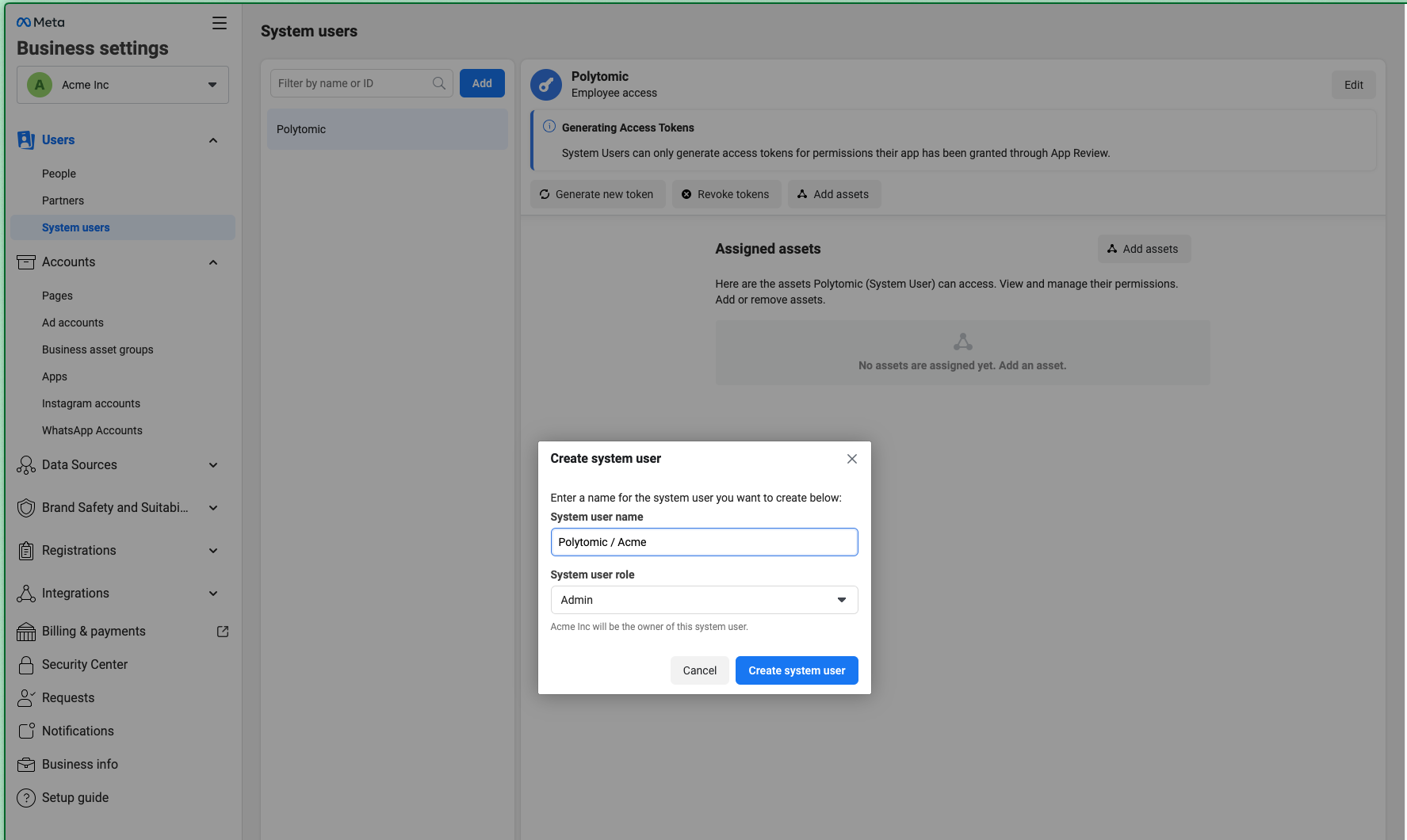The width and height of the screenshot is (1407, 840).
Task: Click 'No assets are assigned yet' message
Action: click(962, 365)
